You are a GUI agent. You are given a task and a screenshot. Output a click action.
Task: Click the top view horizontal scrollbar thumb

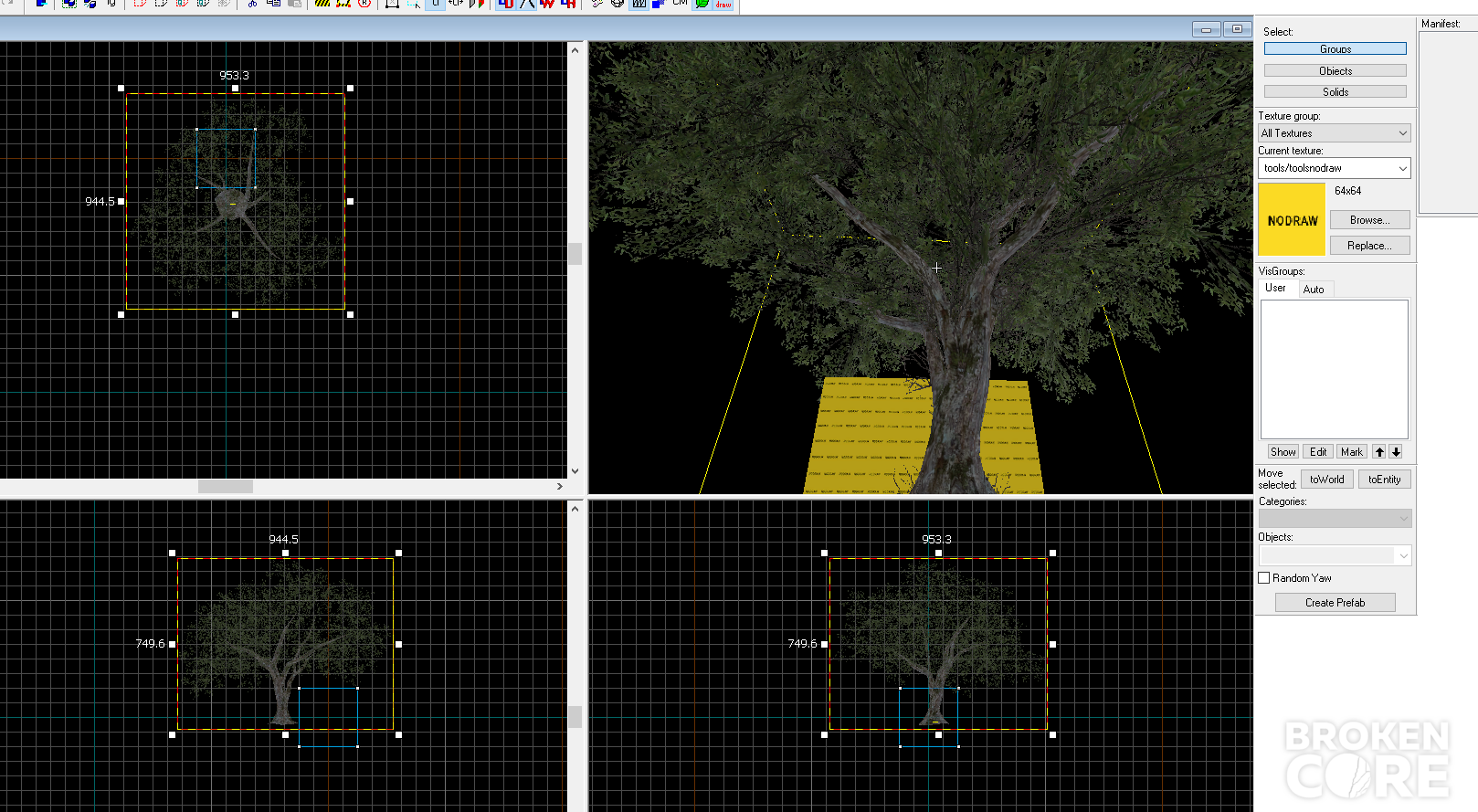point(226,486)
